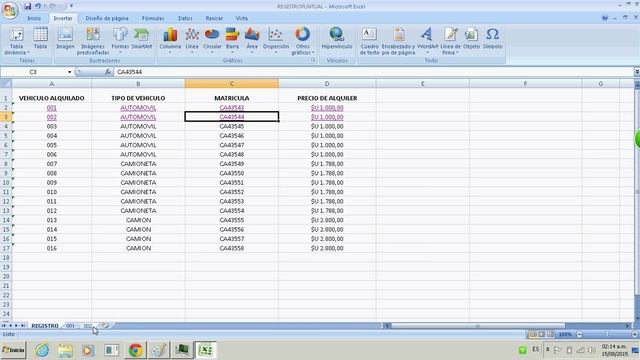This screenshot has width=640, height=360.
Task: Insert a Cuadro de texto
Action: 369,41
